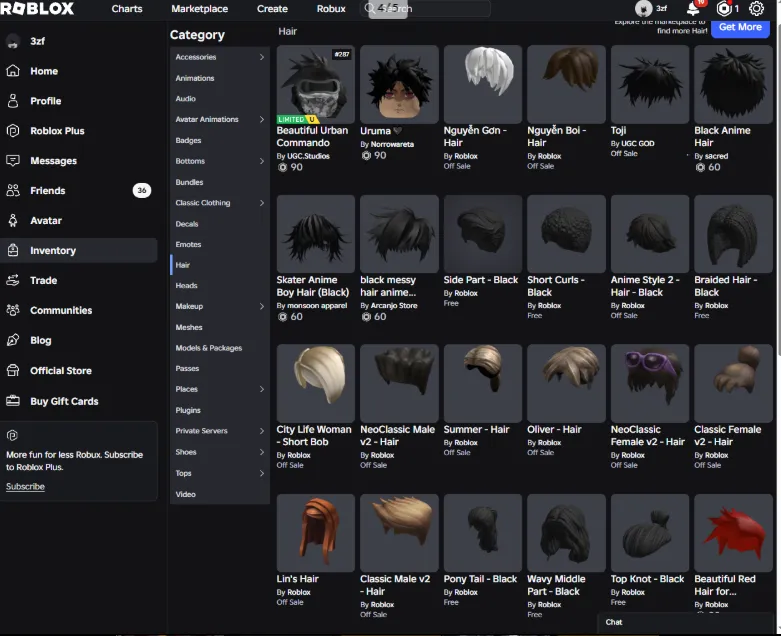Open the Short Curls - Black thumbnail
781x636 pixels.
point(566,234)
